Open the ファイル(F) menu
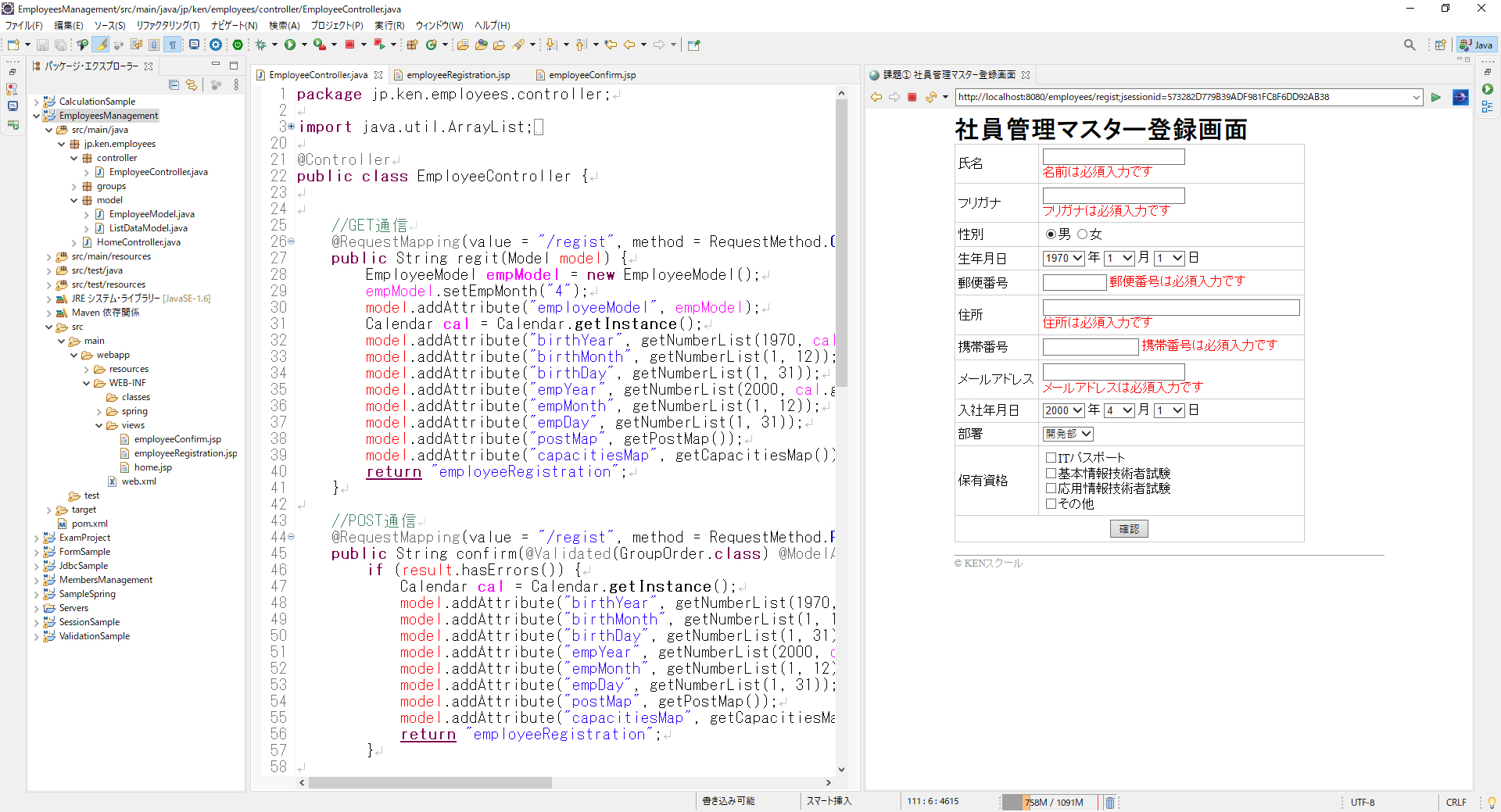The image size is (1501, 812). [x=24, y=26]
